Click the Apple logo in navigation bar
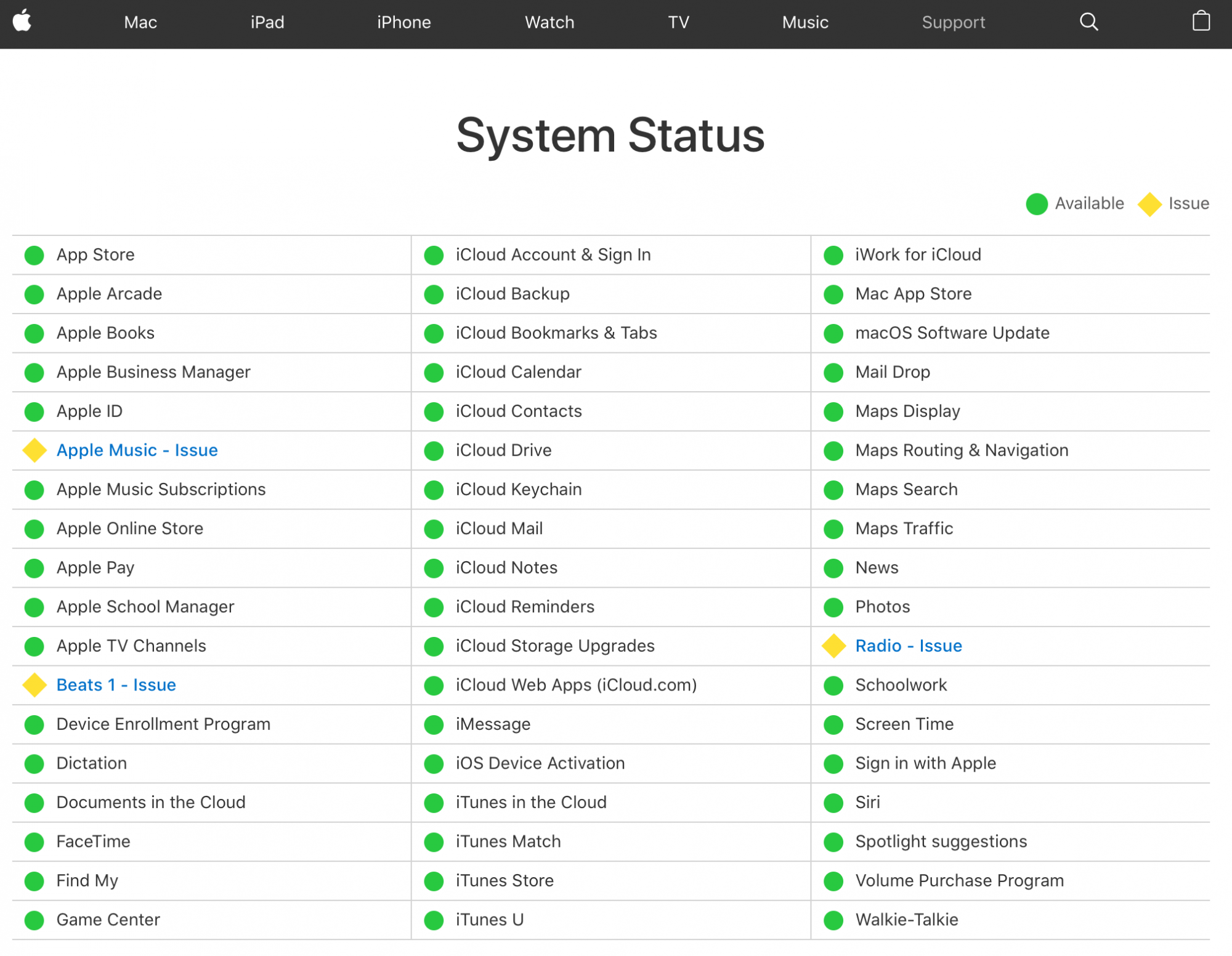1232x956 pixels. coord(22,21)
